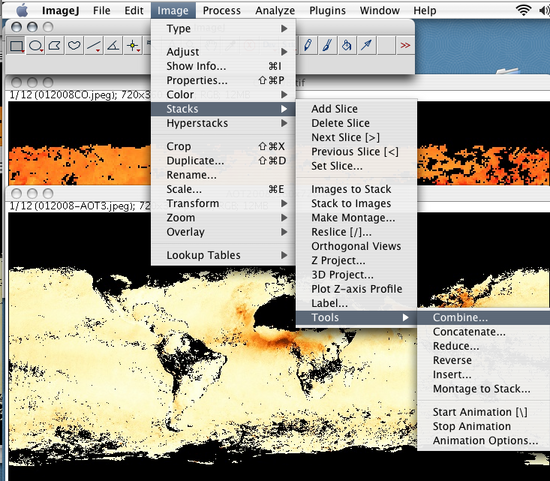Viewport: 550px width, 481px height.
Task: Select Add Slice in Stacks submenu
Action: (x=356, y=109)
